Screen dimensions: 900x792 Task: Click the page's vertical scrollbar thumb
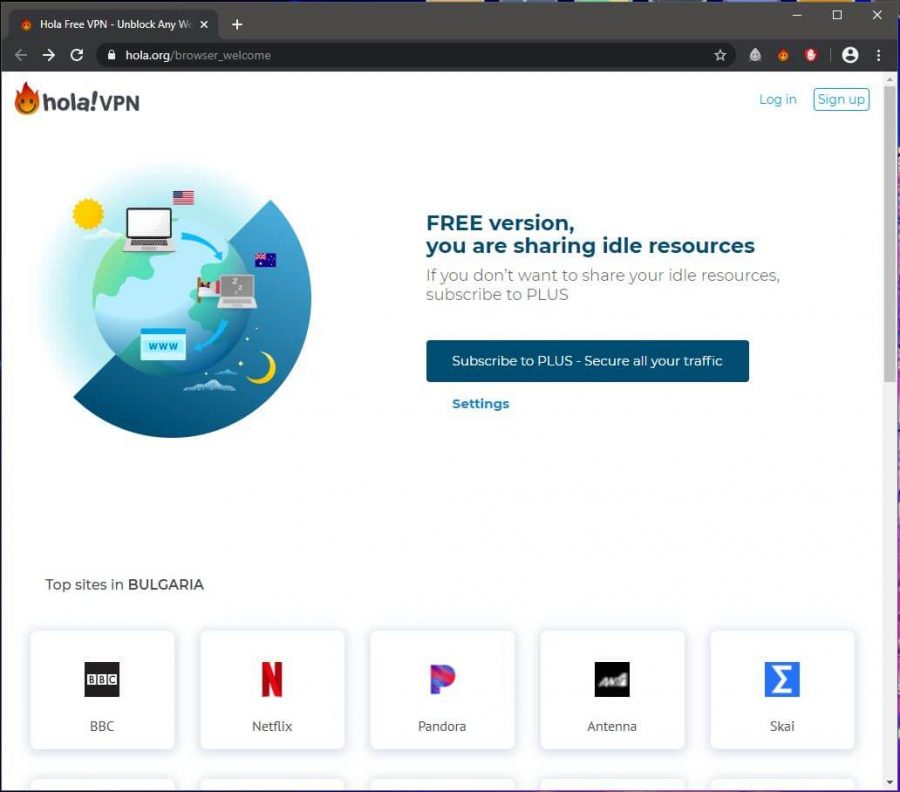coord(890,234)
